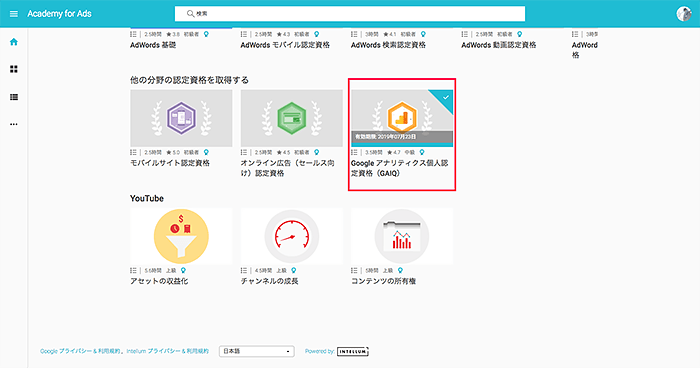This screenshot has height=368, width=700.
Task: Click the search magnifier icon
Action: click(190, 14)
